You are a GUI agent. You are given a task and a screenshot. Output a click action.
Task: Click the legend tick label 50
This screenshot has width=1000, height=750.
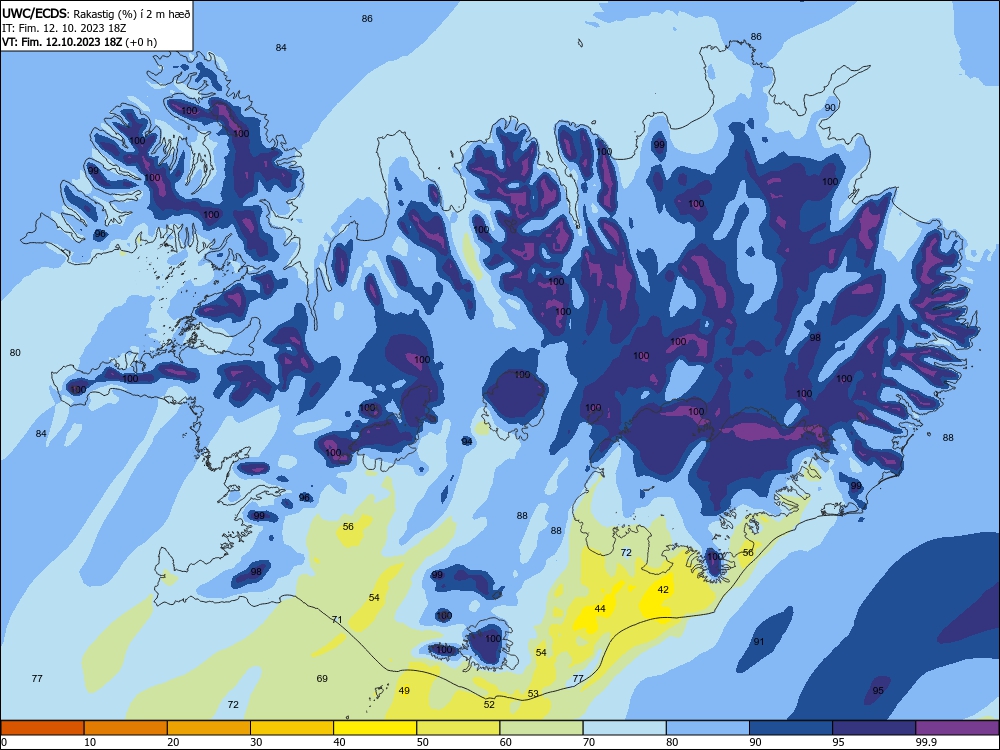[423, 742]
